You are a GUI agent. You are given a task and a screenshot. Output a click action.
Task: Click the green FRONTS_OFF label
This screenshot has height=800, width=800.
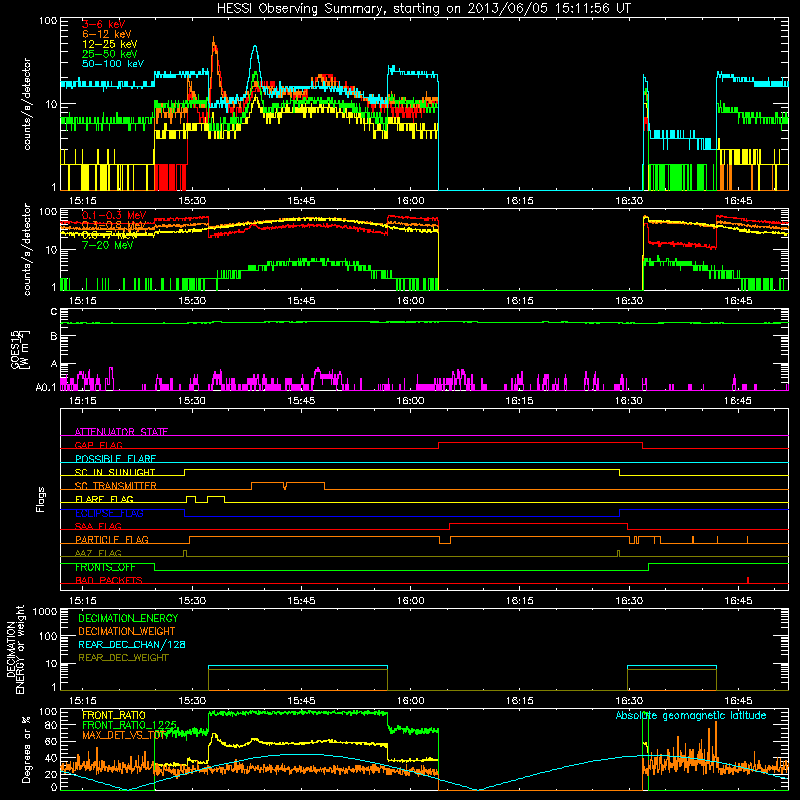click(x=105, y=567)
